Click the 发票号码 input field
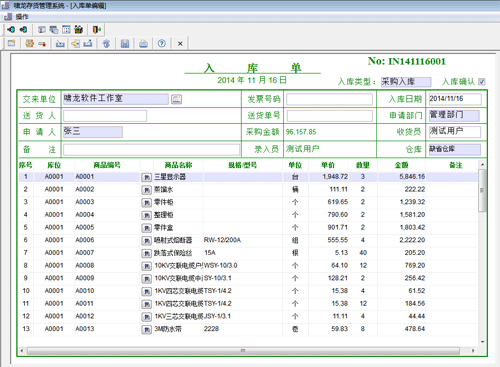 tap(329, 99)
